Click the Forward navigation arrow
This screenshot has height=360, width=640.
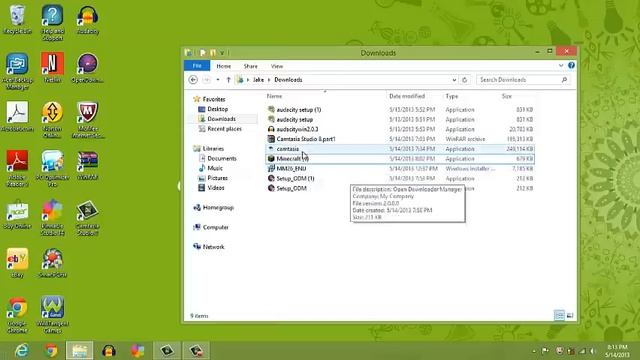207,80
